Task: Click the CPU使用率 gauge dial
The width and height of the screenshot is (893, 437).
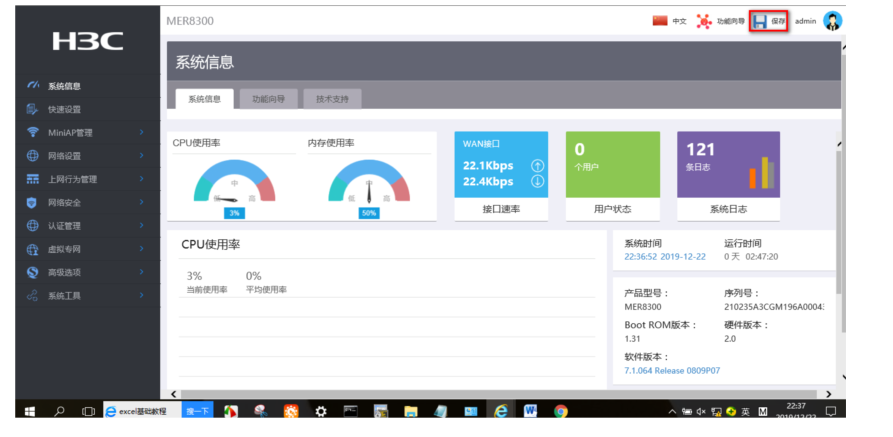Action: point(234,181)
